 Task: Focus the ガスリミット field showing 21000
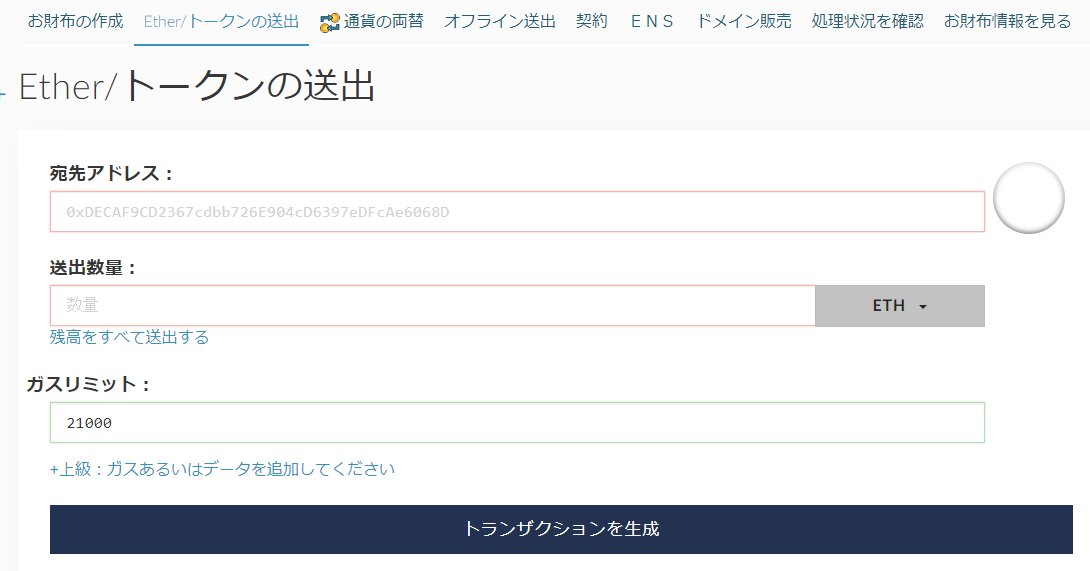[x=517, y=422]
